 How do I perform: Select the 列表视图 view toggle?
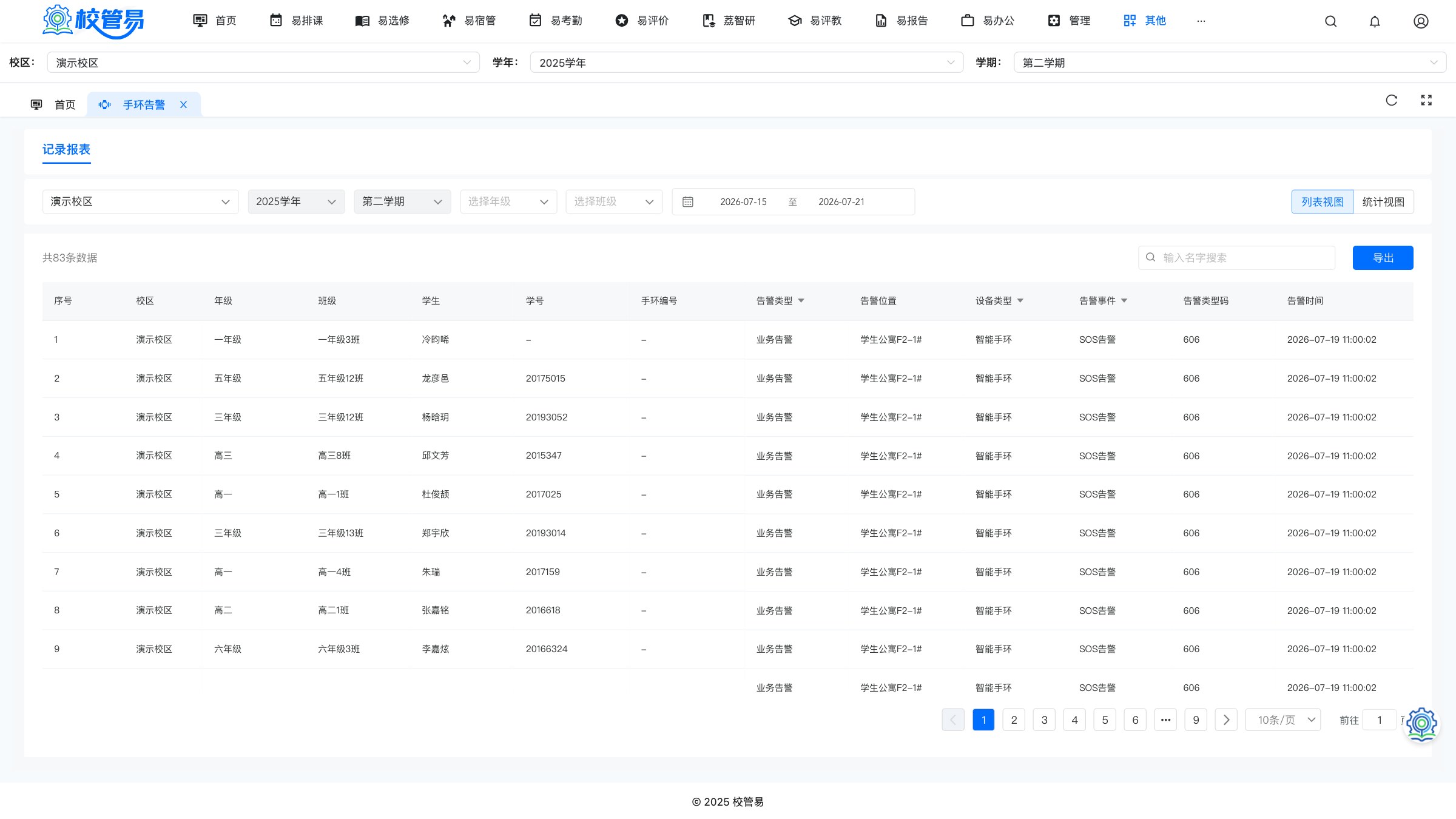click(x=1323, y=202)
